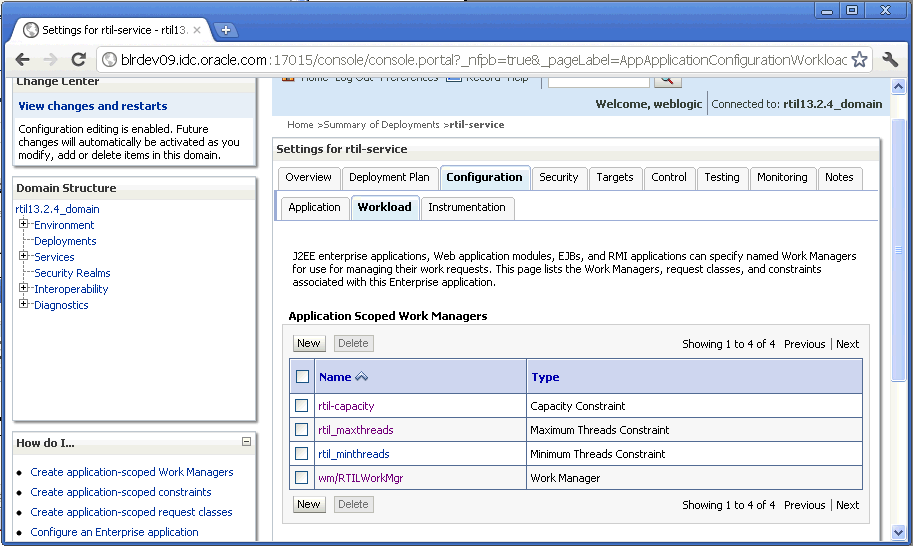Bookmark this page with the star icon

pos(859,59)
